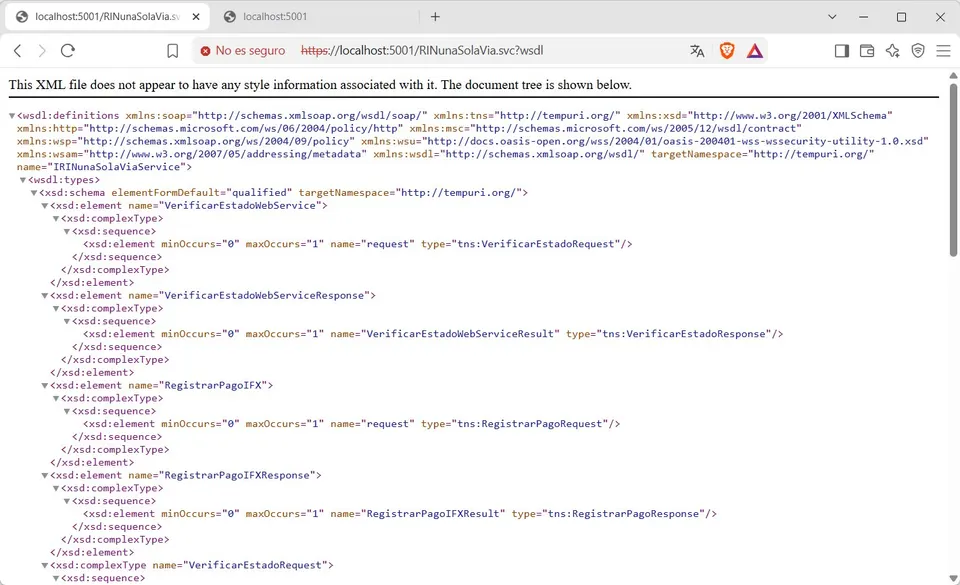Collapse sequence under VerificarEstadoWebService element
Viewport: 960px width, 585px height.
pyautogui.click(x=67, y=231)
